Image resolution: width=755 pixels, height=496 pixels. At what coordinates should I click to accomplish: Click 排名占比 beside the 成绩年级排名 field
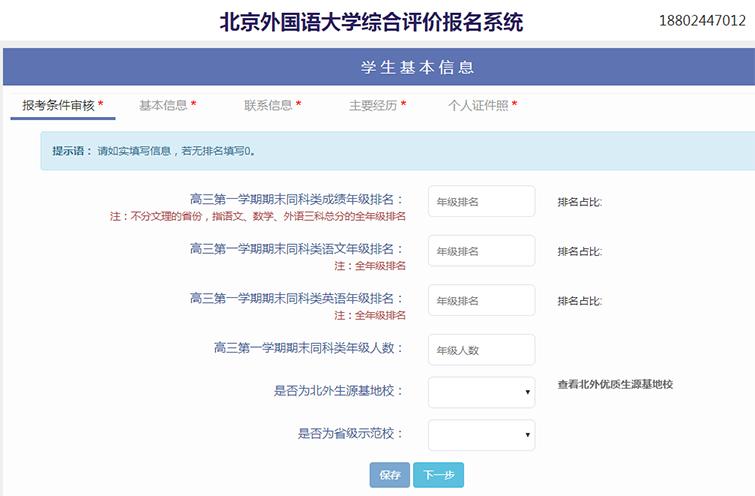pyautogui.click(x=580, y=202)
